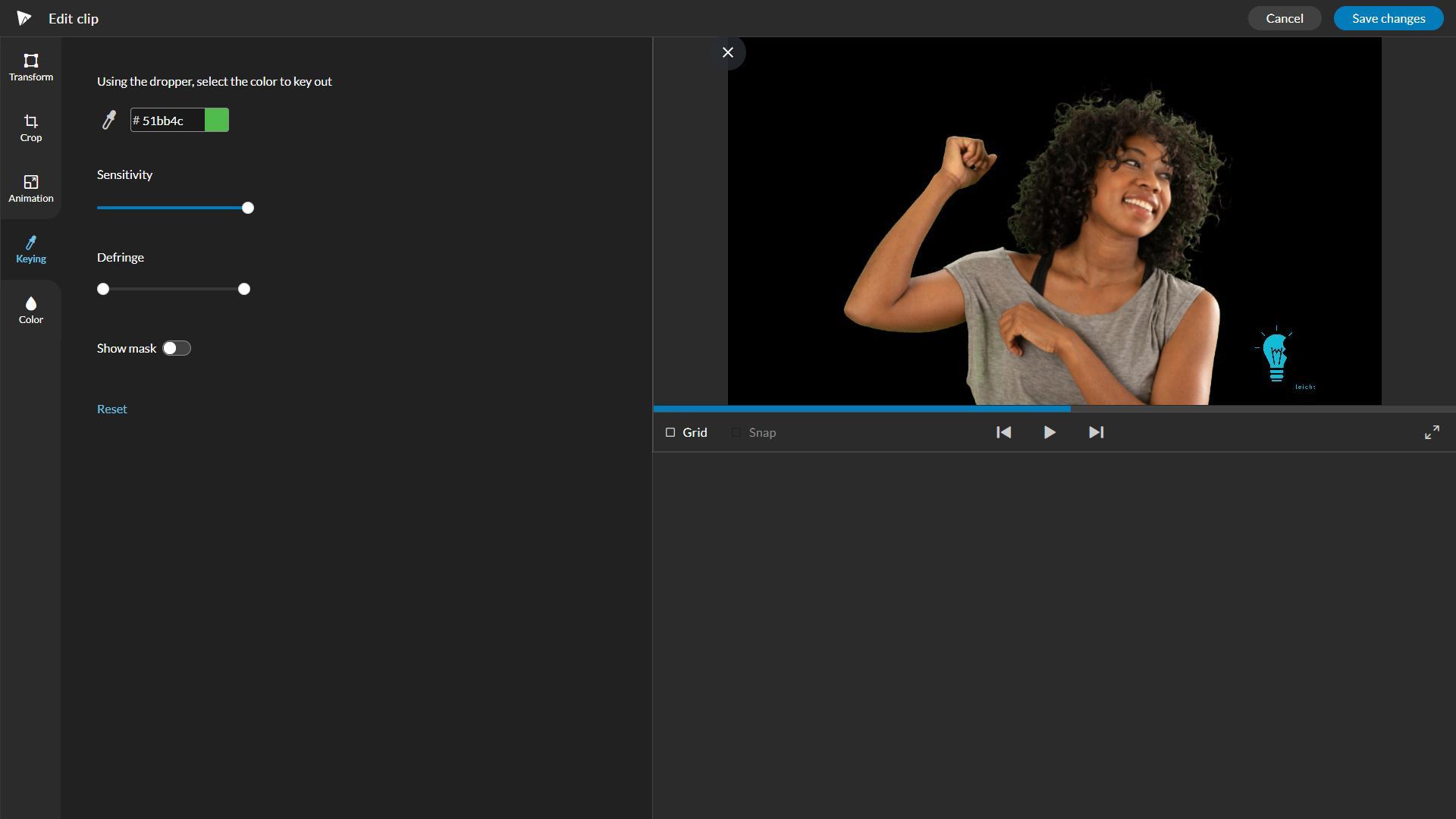Toggle Show mask switch
The width and height of the screenshot is (1456, 819).
[177, 348]
